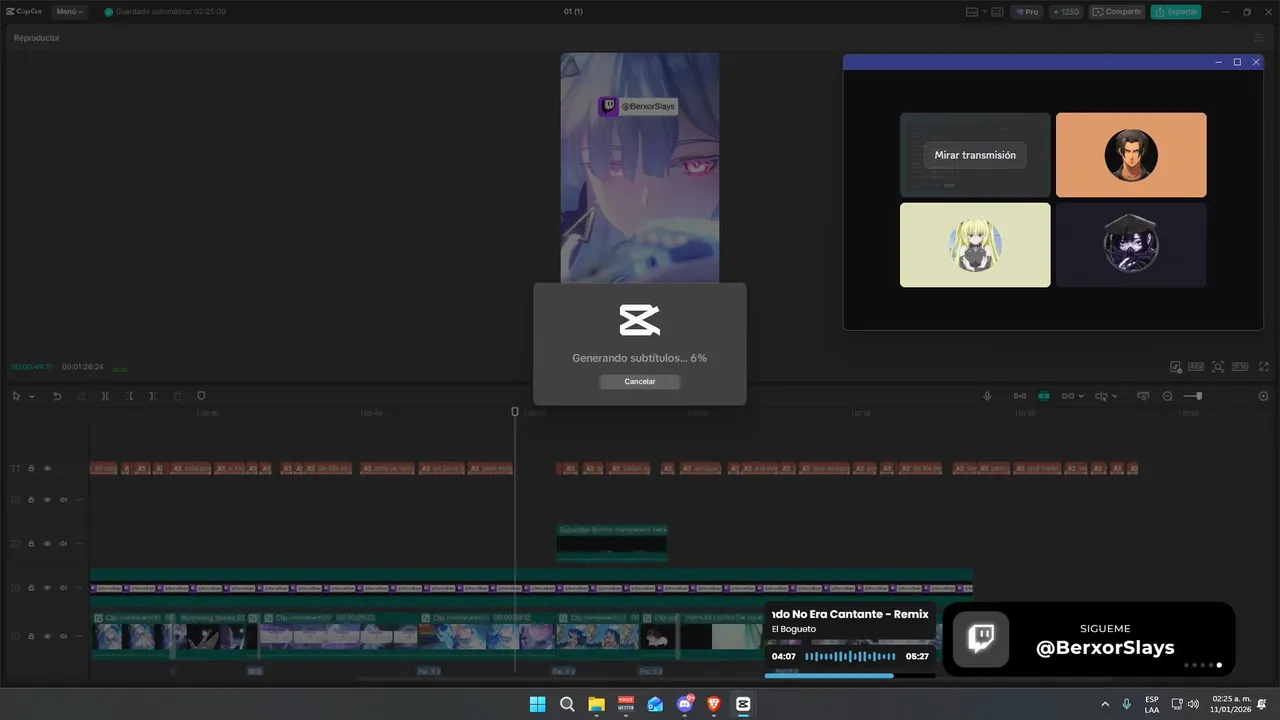The width and height of the screenshot is (1280, 720).
Task: Click the aspect ratio icon under the player
Action: [1240, 367]
